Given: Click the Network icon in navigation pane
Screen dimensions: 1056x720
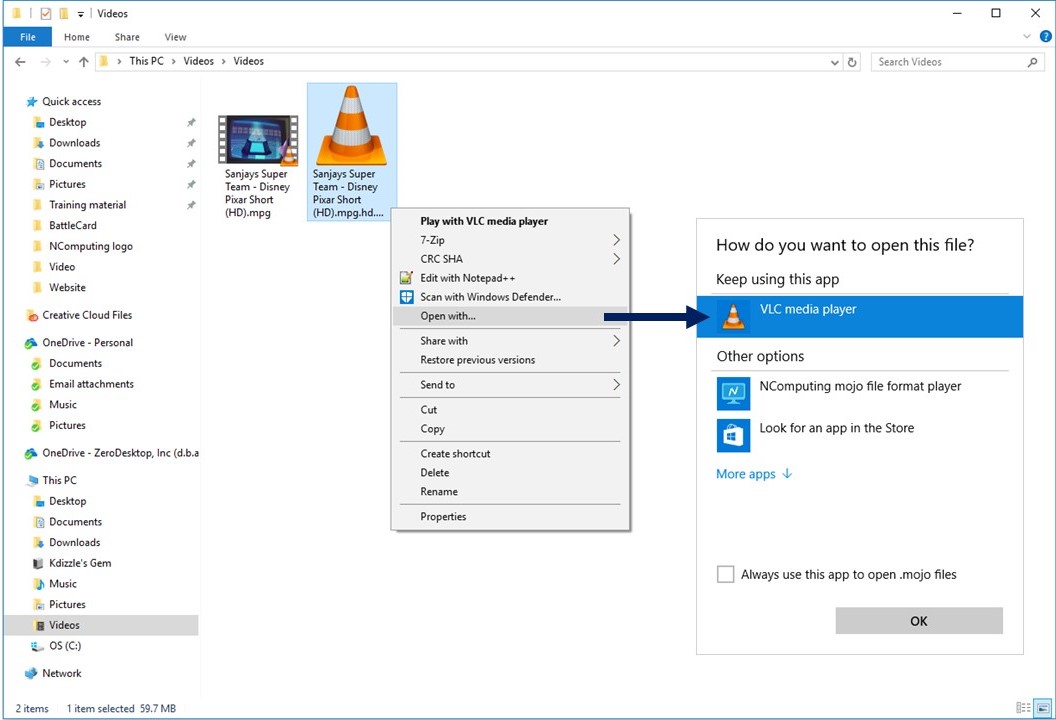Looking at the screenshot, I should point(31,673).
